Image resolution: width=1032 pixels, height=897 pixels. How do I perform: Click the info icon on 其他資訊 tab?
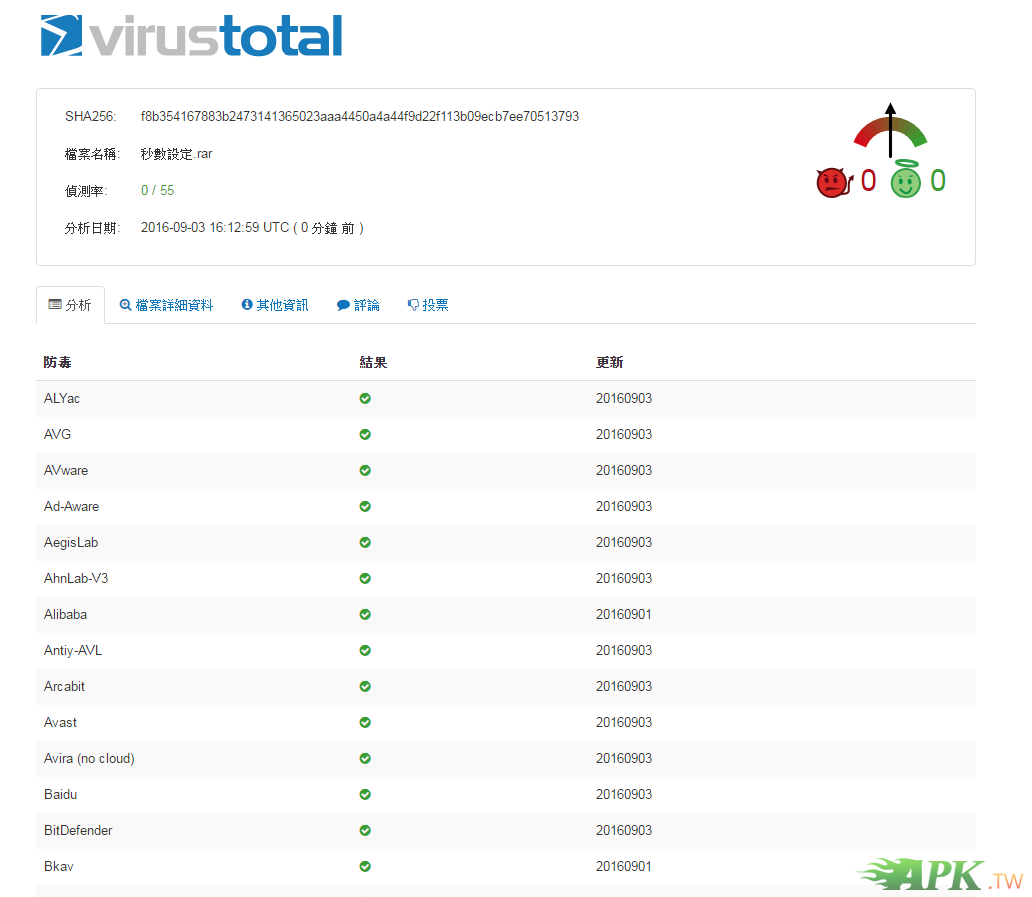tap(247, 304)
